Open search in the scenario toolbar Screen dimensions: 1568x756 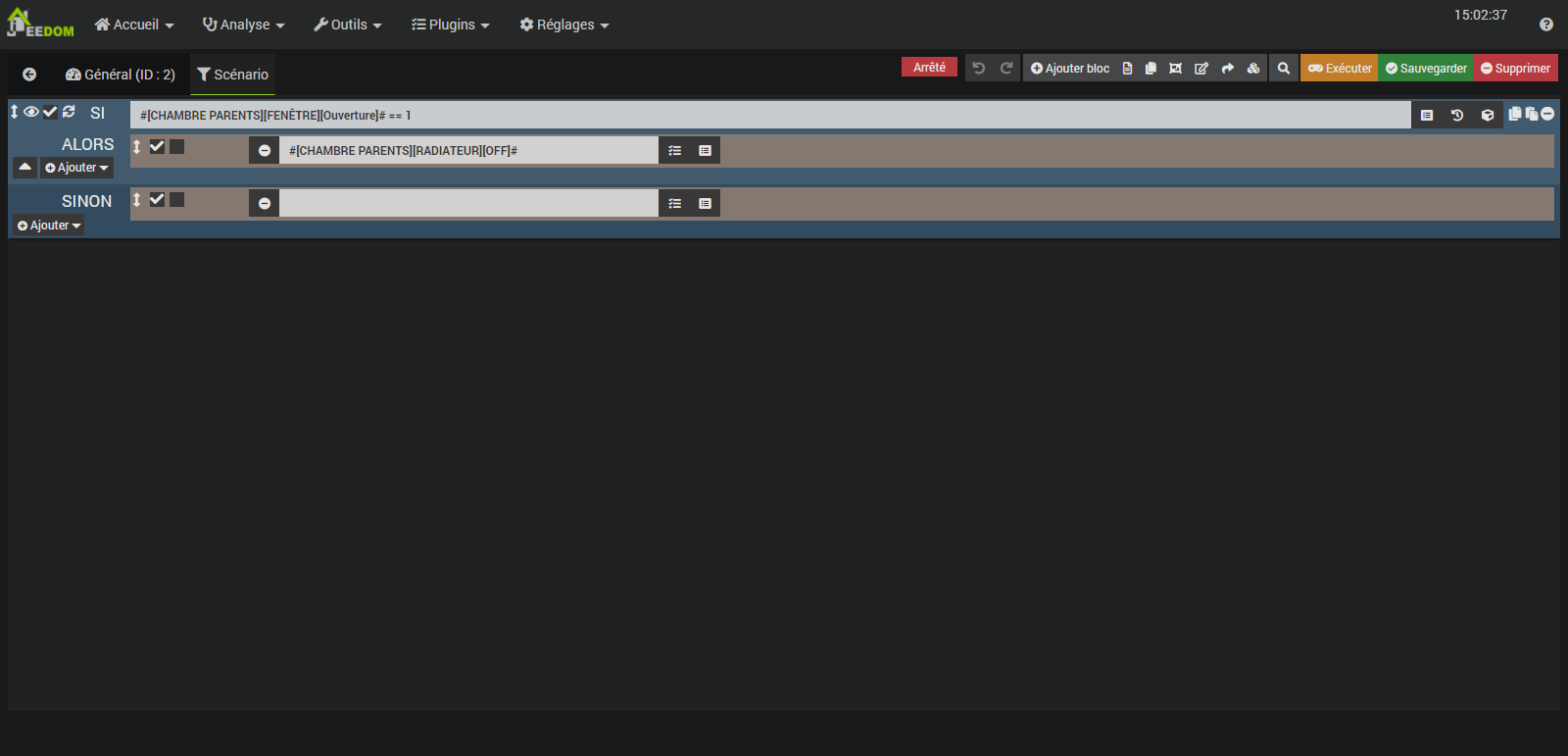coord(1284,68)
